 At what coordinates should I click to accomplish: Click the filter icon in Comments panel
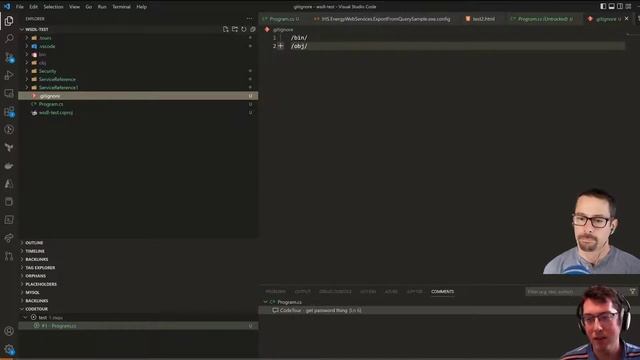click(632, 291)
